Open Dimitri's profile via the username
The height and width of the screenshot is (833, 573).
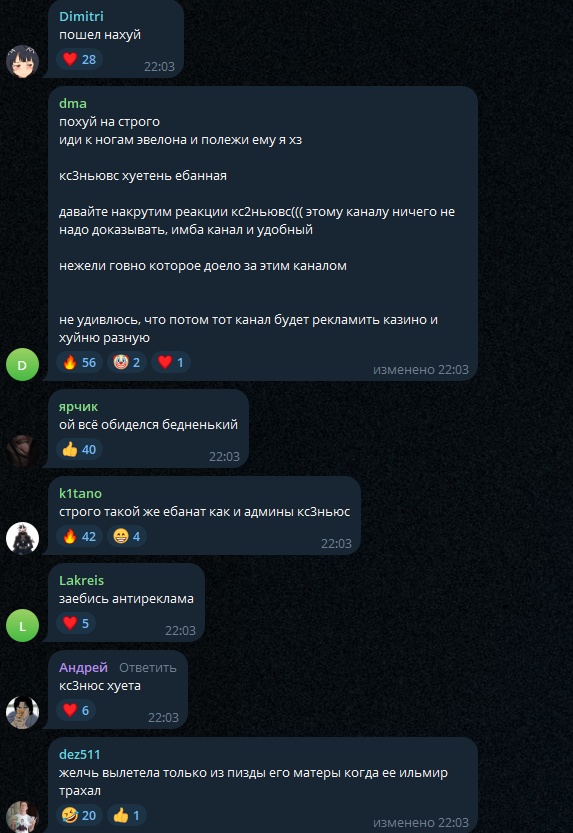pyautogui.click(x=81, y=16)
